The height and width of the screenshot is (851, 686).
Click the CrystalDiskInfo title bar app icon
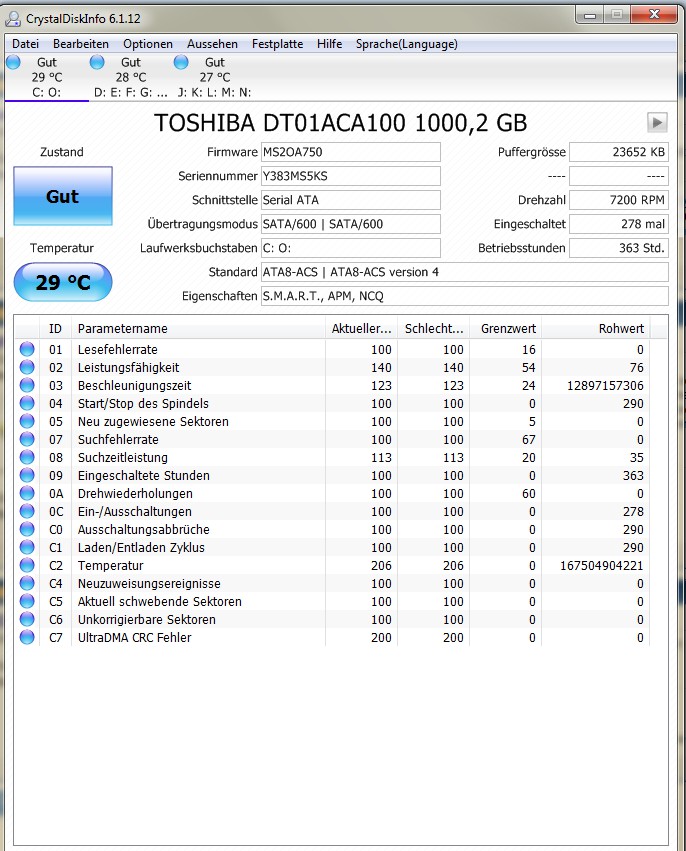point(12,19)
